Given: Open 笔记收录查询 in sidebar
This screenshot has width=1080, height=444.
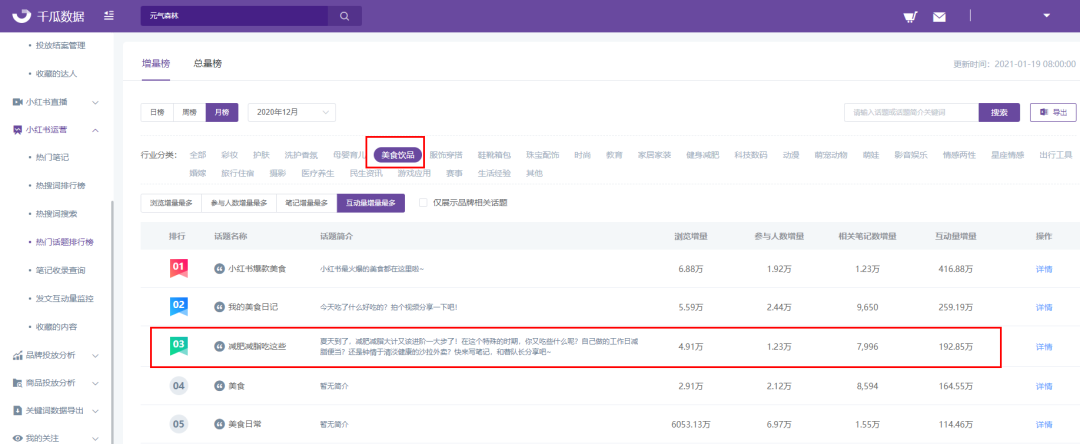Looking at the screenshot, I should pos(61,271).
